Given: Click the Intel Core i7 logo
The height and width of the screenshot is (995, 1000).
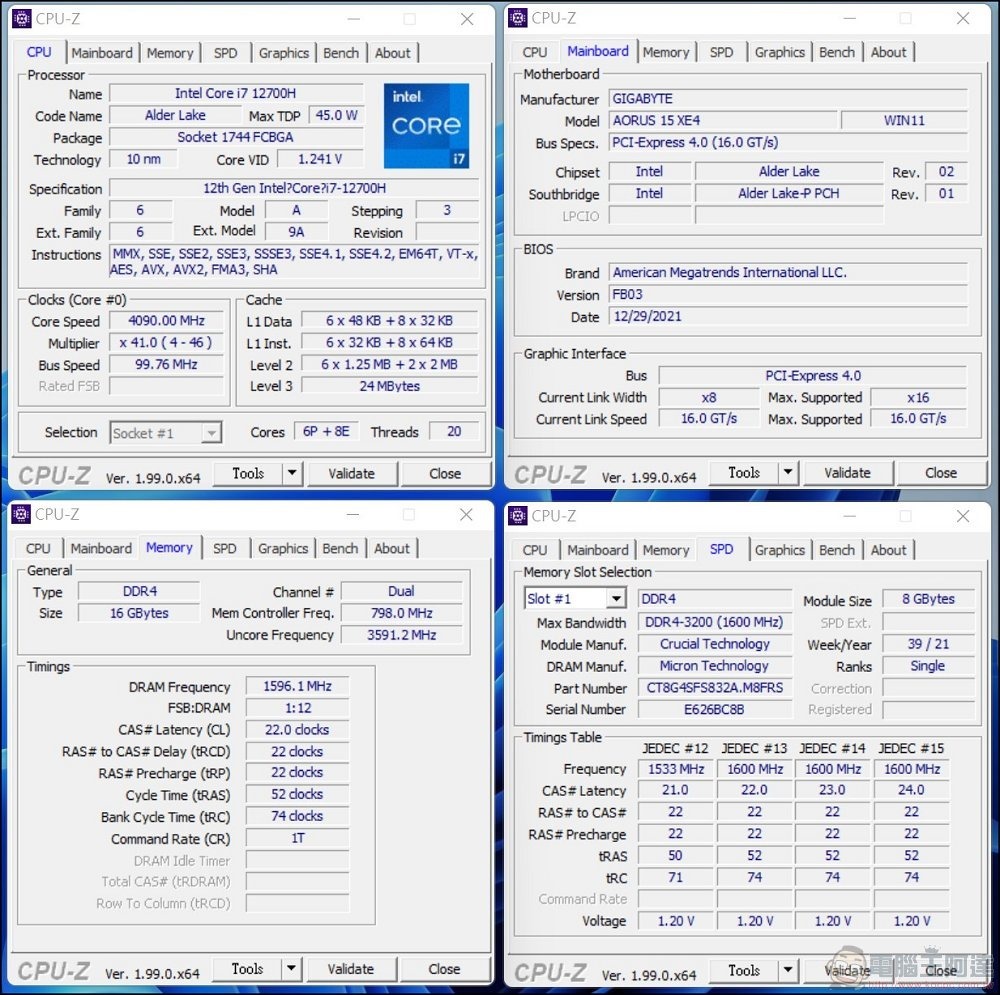Looking at the screenshot, I should click(426, 126).
